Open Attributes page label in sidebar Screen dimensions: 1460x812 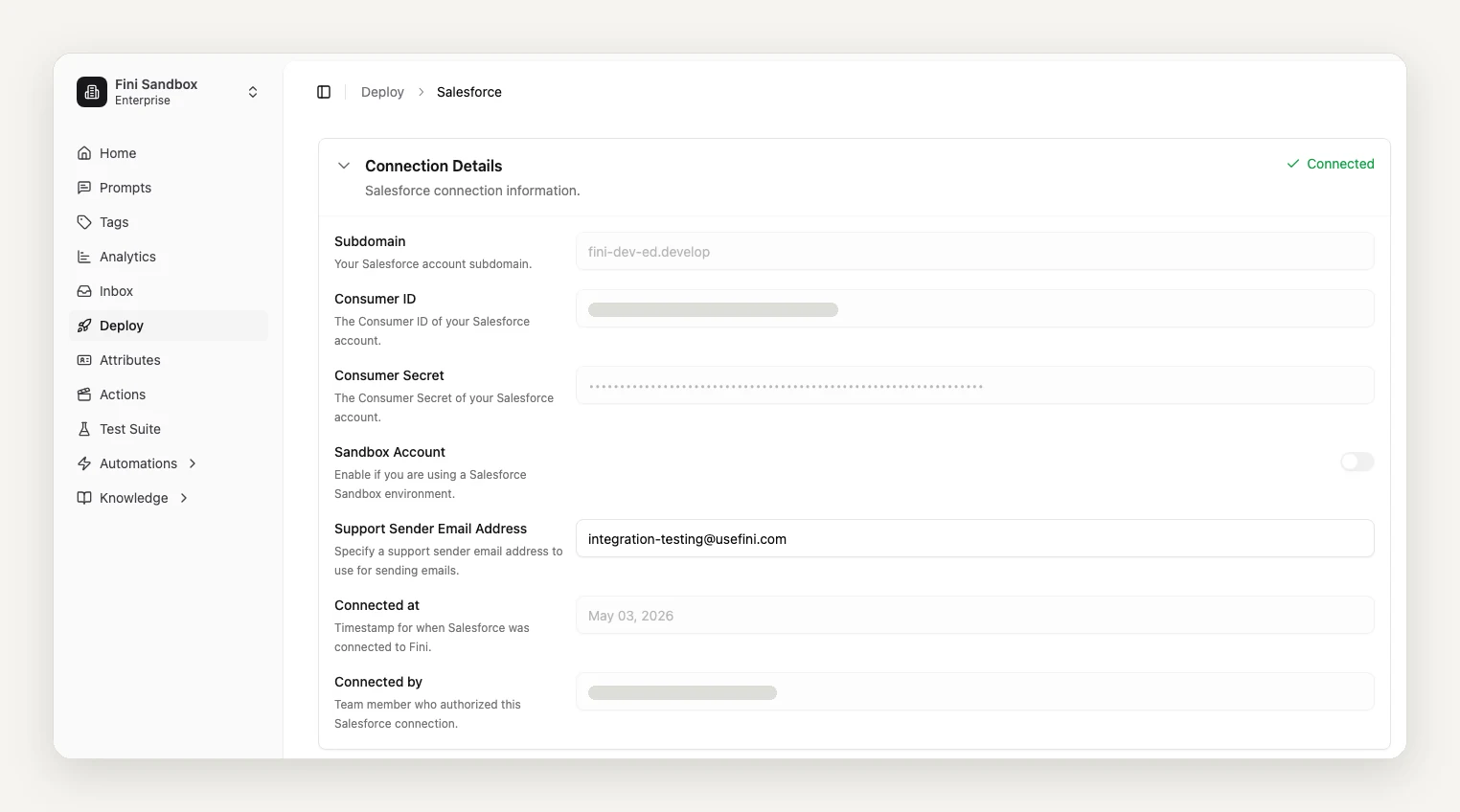130,360
